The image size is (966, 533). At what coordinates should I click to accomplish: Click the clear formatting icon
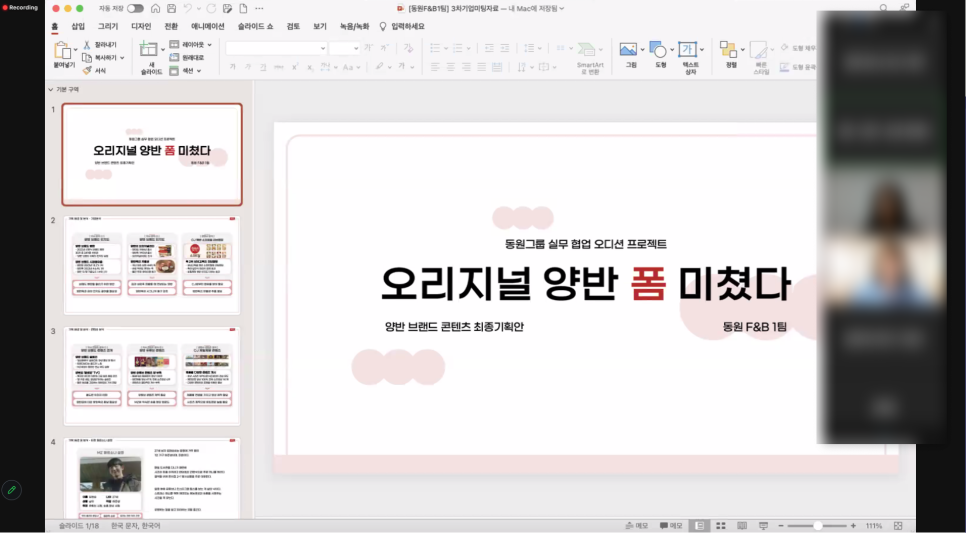408,47
